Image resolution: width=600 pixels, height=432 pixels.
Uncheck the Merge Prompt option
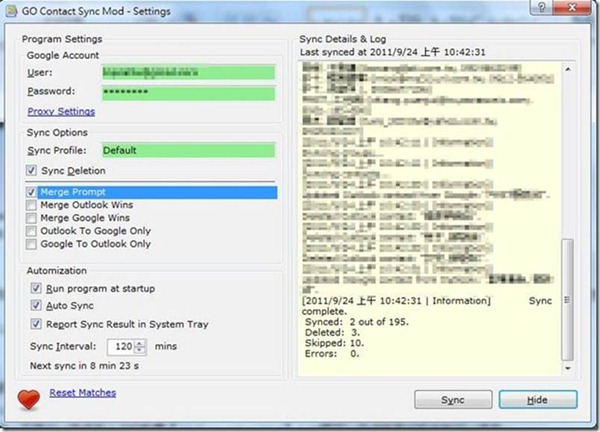coord(31,192)
